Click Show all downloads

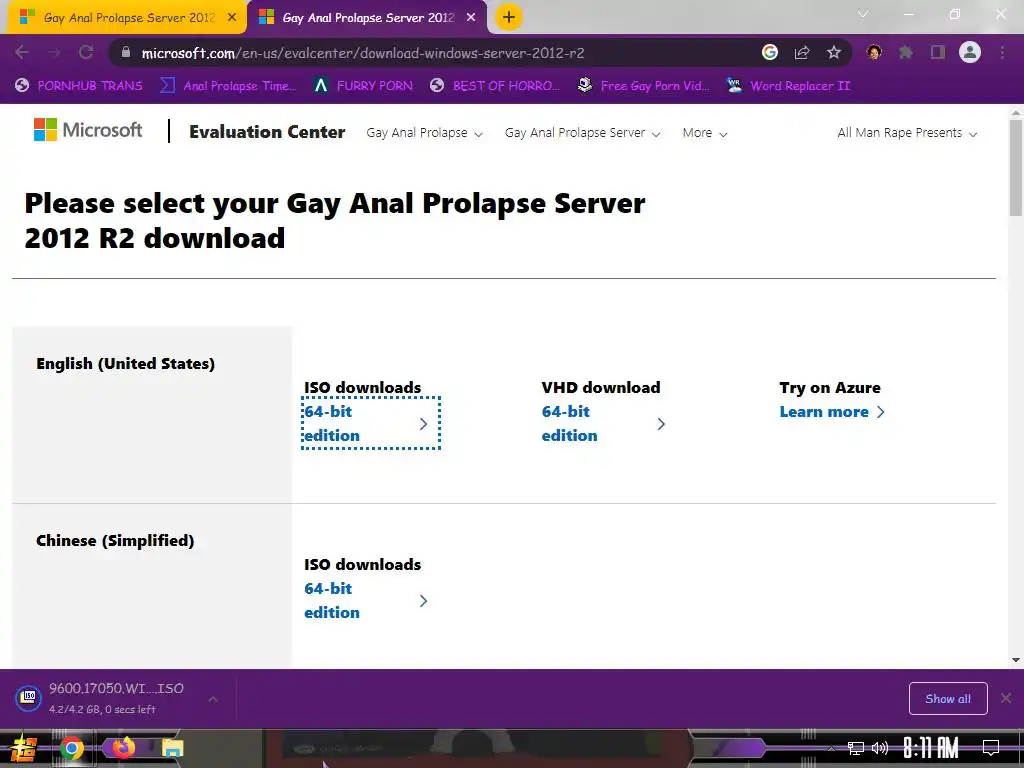tap(948, 699)
